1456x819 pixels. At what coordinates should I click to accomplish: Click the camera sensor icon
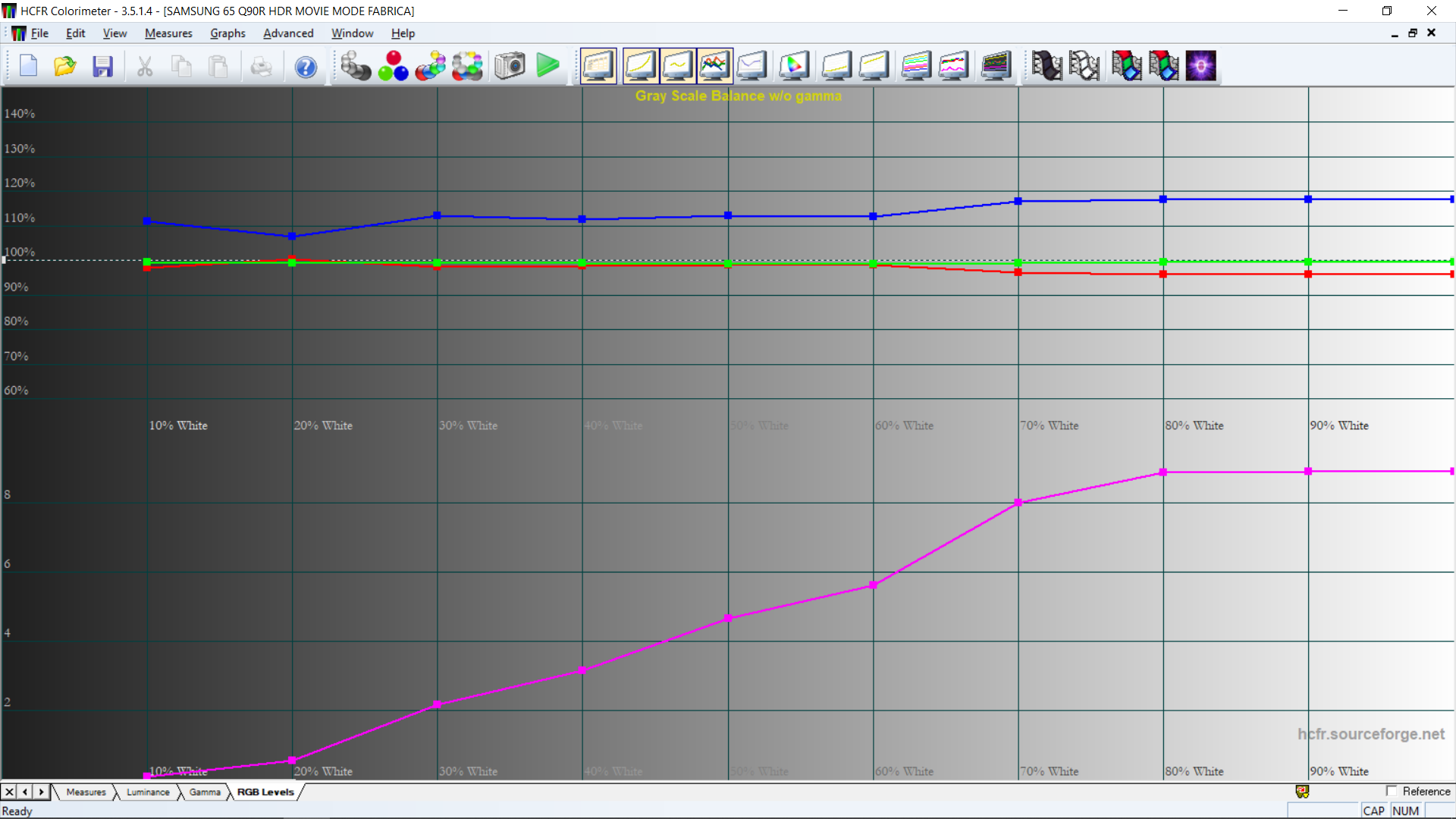(510, 66)
